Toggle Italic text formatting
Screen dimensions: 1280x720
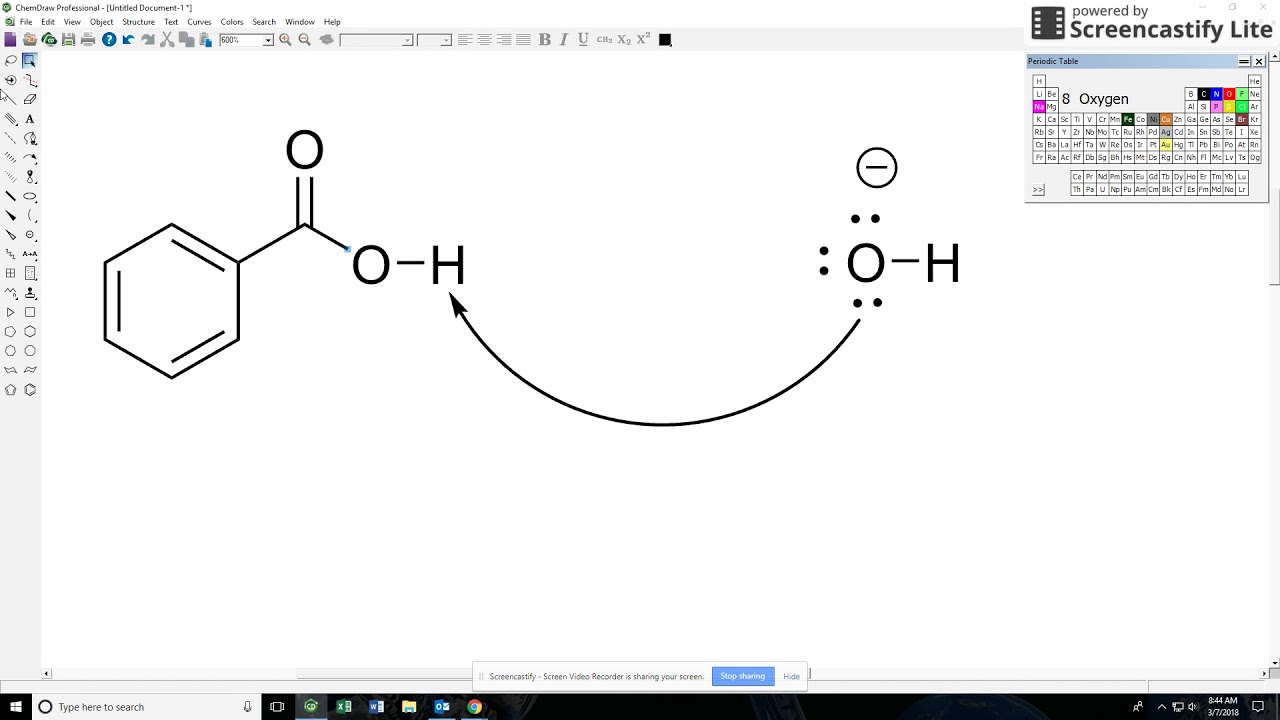pos(564,39)
